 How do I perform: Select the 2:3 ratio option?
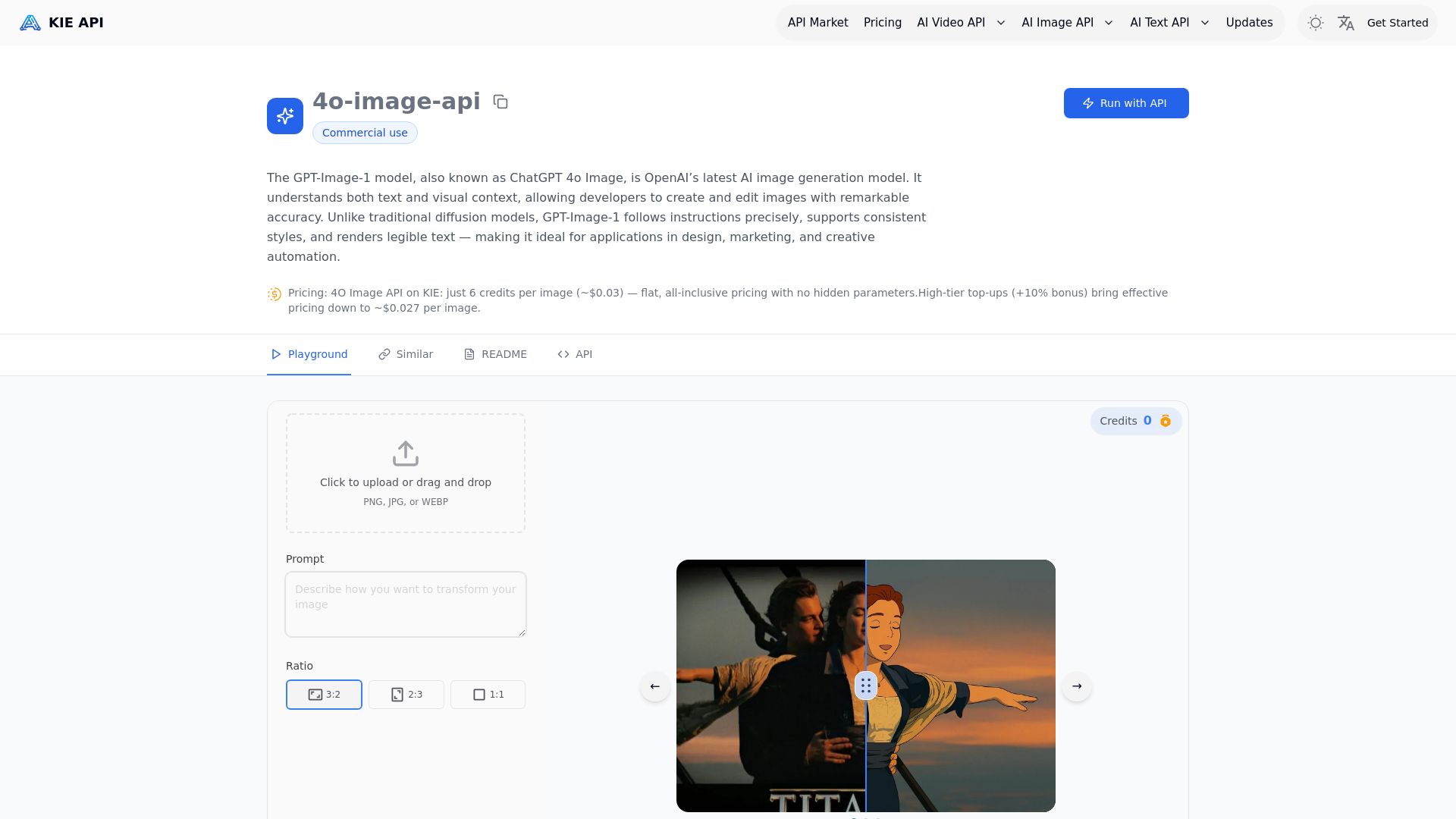(x=406, y=695)
